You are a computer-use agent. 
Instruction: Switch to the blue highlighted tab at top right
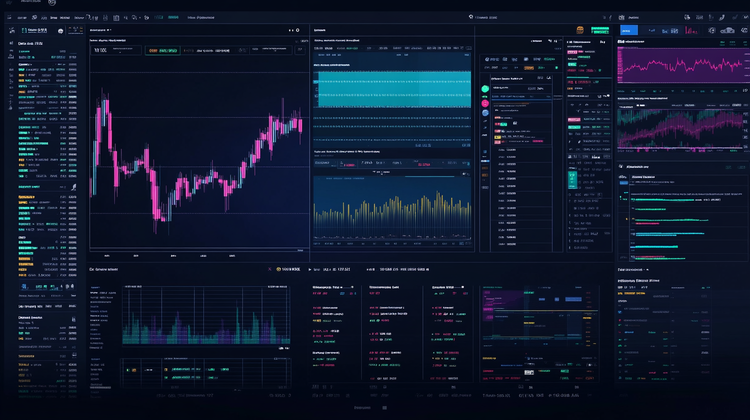[628, 31]
